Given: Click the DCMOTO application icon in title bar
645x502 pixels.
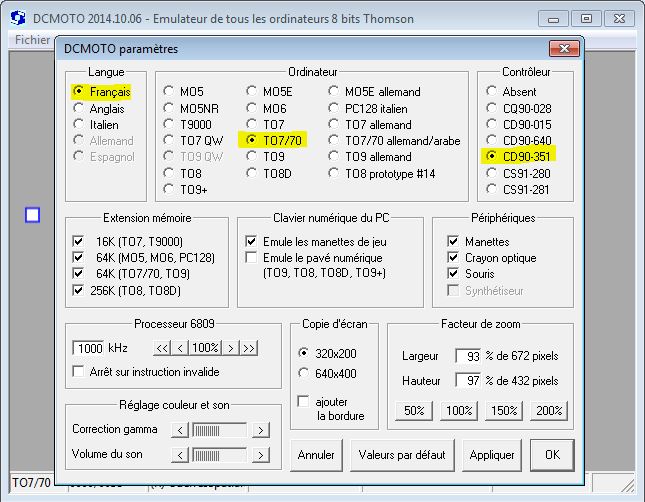Looking at the screenshot, I should (18, 18).
